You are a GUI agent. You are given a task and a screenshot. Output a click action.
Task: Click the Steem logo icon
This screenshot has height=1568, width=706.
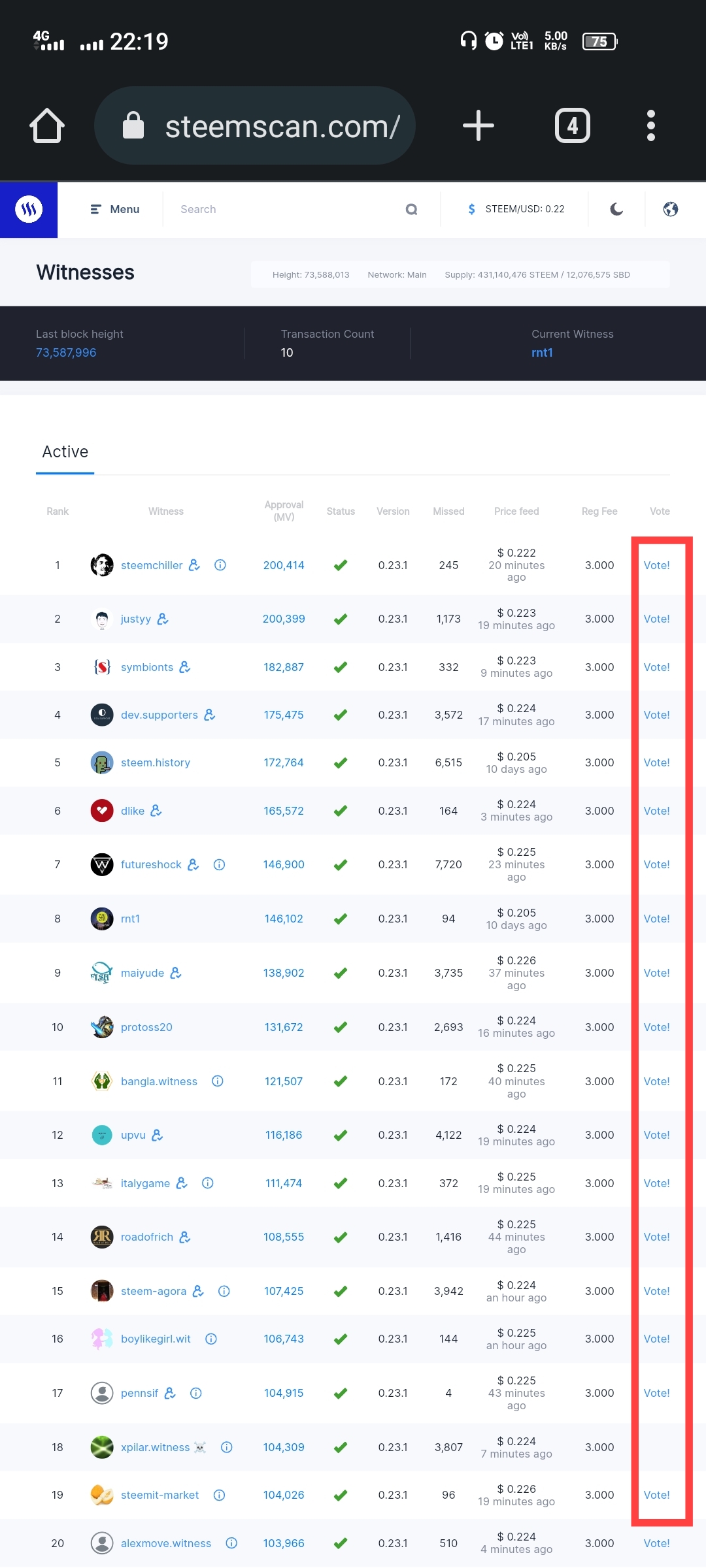[29, 209]
